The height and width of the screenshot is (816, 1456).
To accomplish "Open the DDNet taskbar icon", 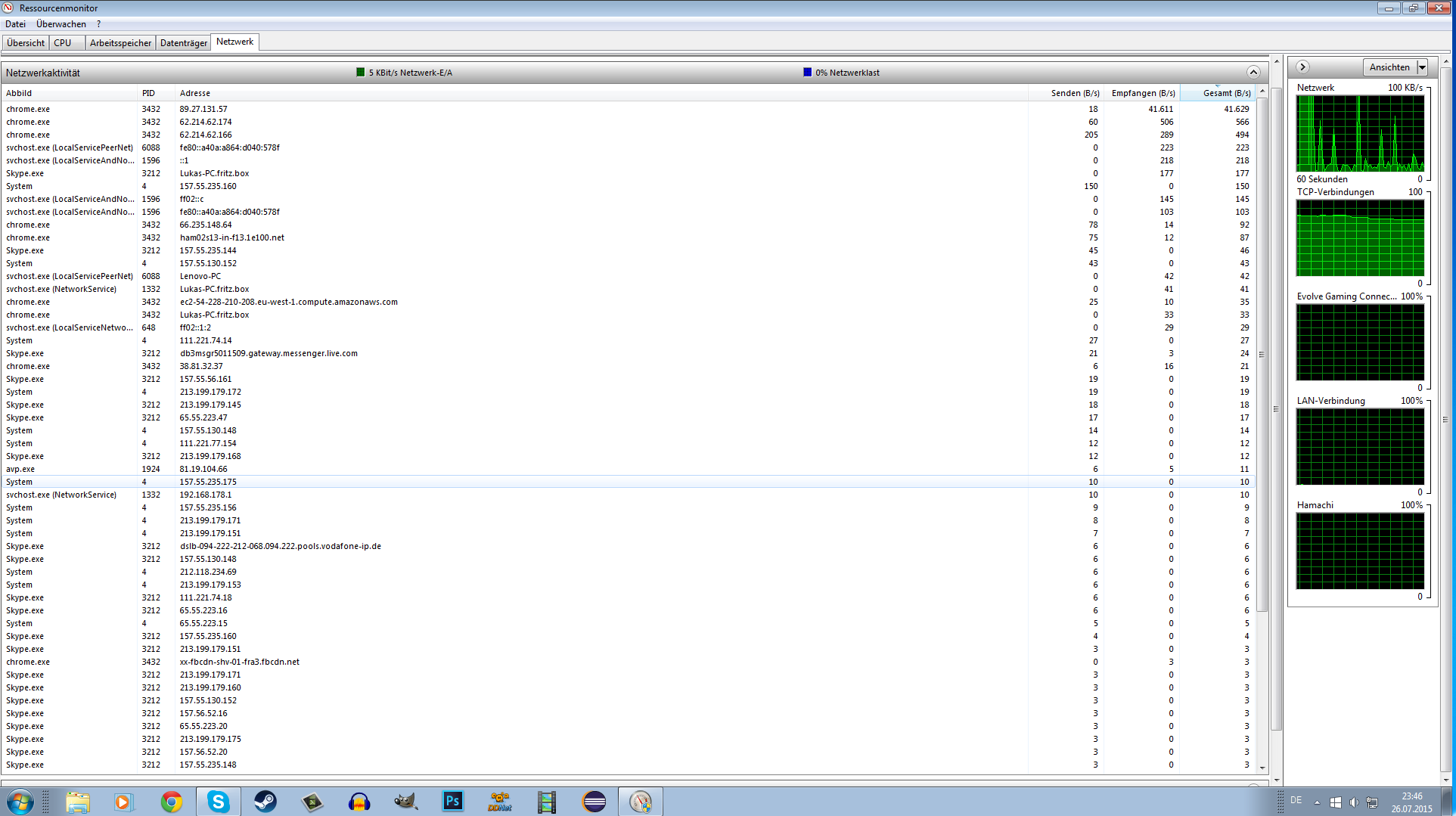I will 500,802.
